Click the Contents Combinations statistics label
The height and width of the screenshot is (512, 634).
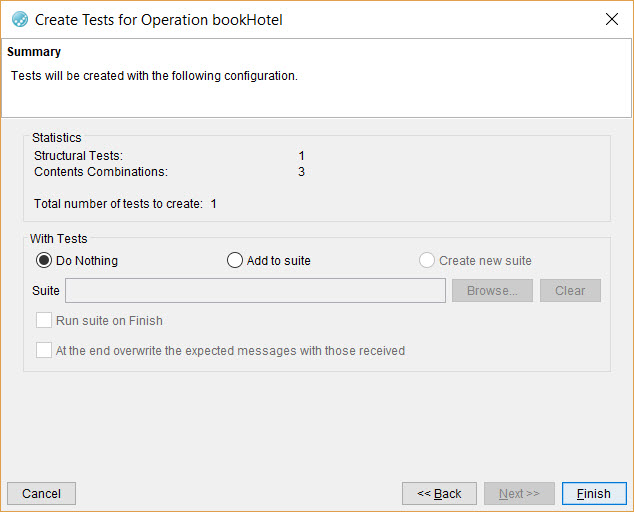[101, 172]
